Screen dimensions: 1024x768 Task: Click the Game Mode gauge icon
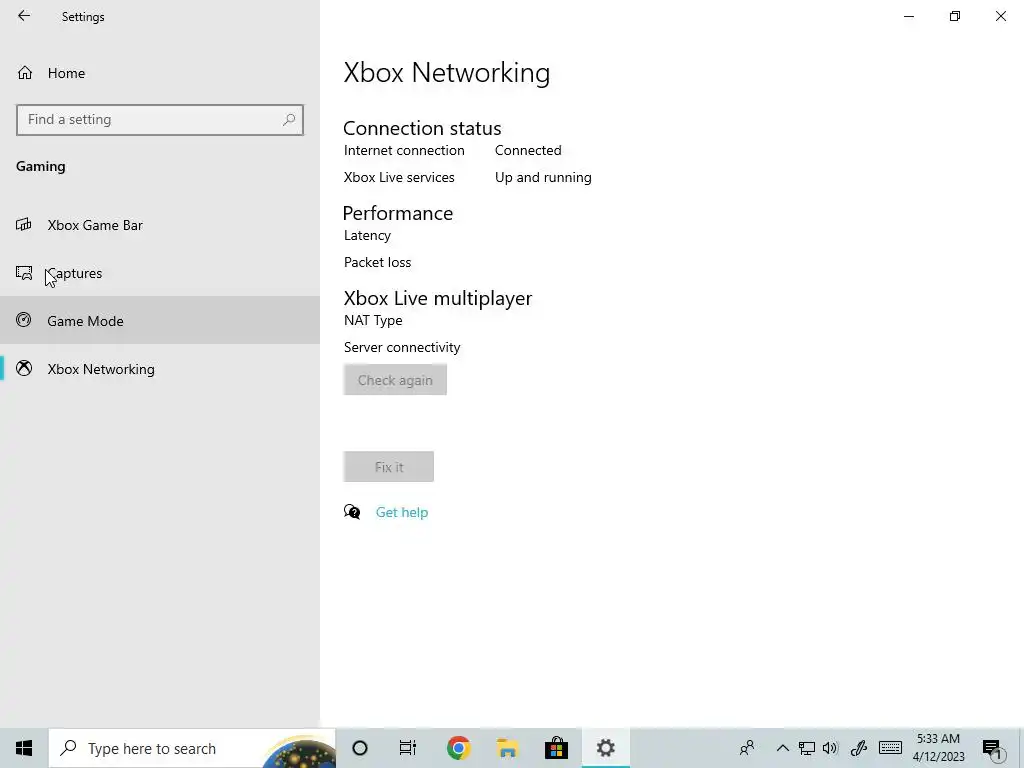click(x=24, y=320)
